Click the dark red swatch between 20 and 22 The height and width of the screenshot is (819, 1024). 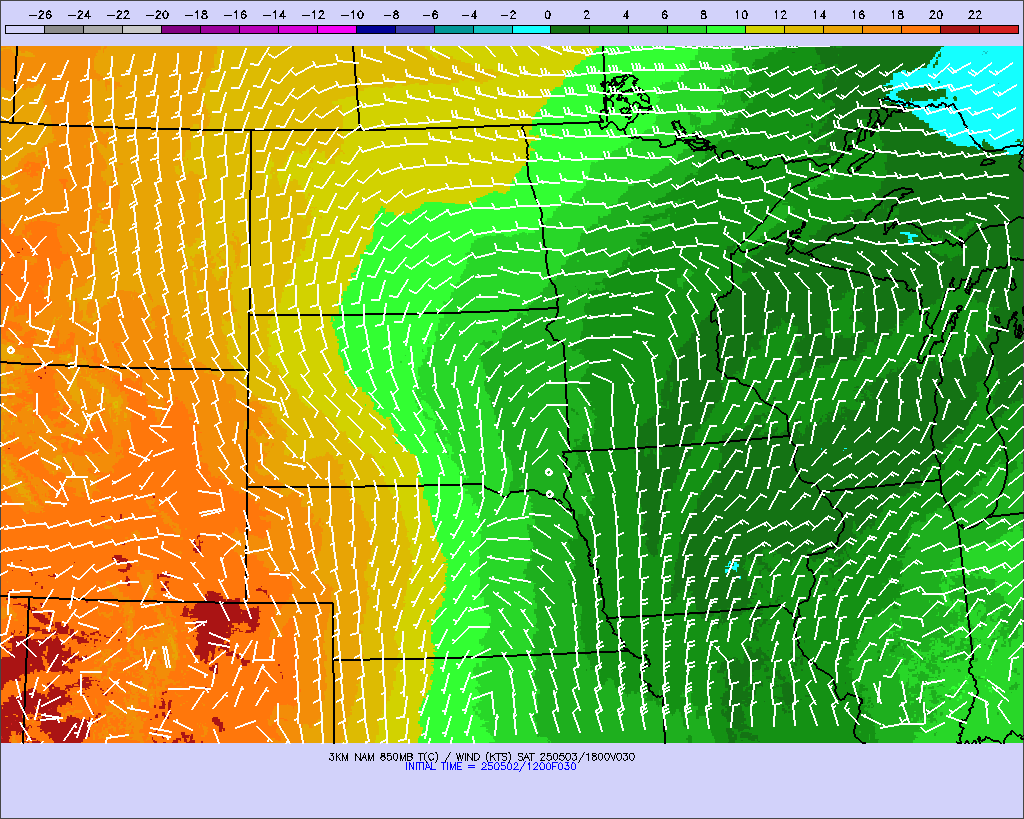[960, 29]
